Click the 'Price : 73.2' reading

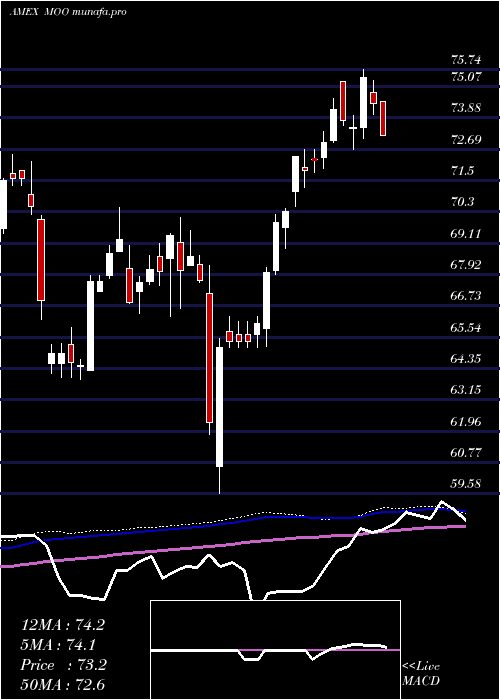(x=63, y=665)
